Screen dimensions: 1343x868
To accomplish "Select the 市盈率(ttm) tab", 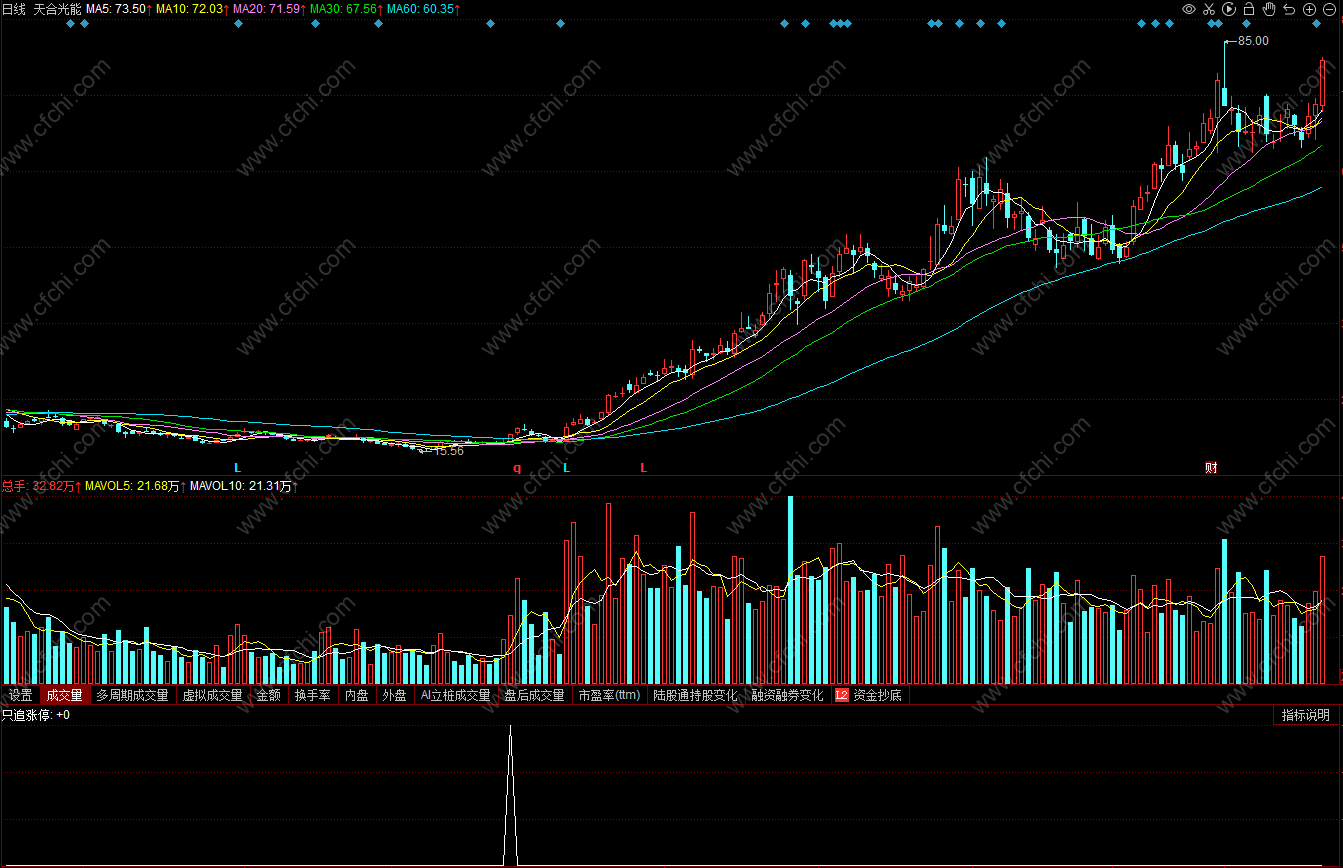I will [x=609, y=695].
